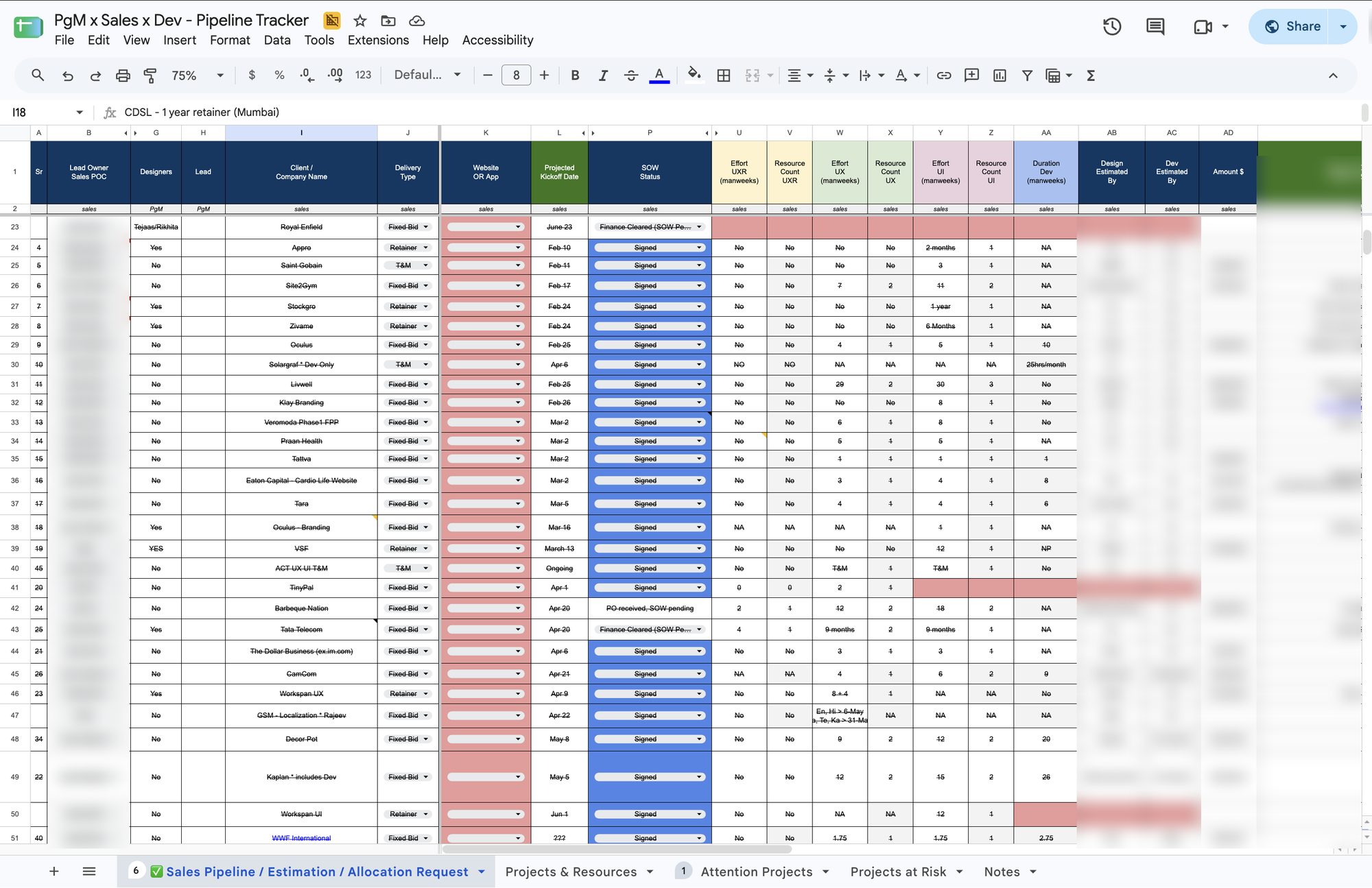This screenshot has height=888, width=1372.
Task: Switch to Projects & Resources sheet tab
Action: (571, 872)
